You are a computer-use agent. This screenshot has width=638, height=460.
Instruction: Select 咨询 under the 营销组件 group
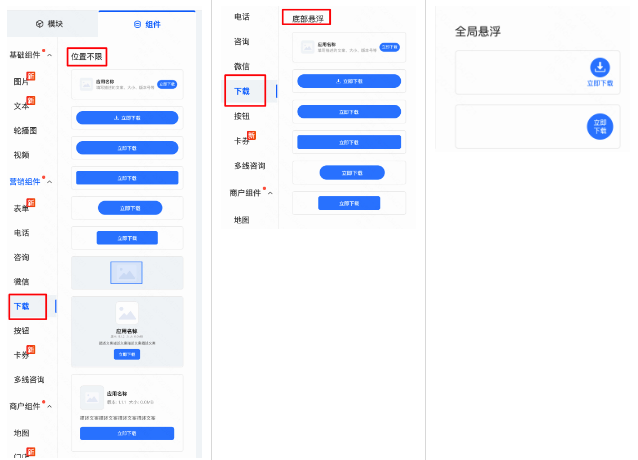[21, 257]
